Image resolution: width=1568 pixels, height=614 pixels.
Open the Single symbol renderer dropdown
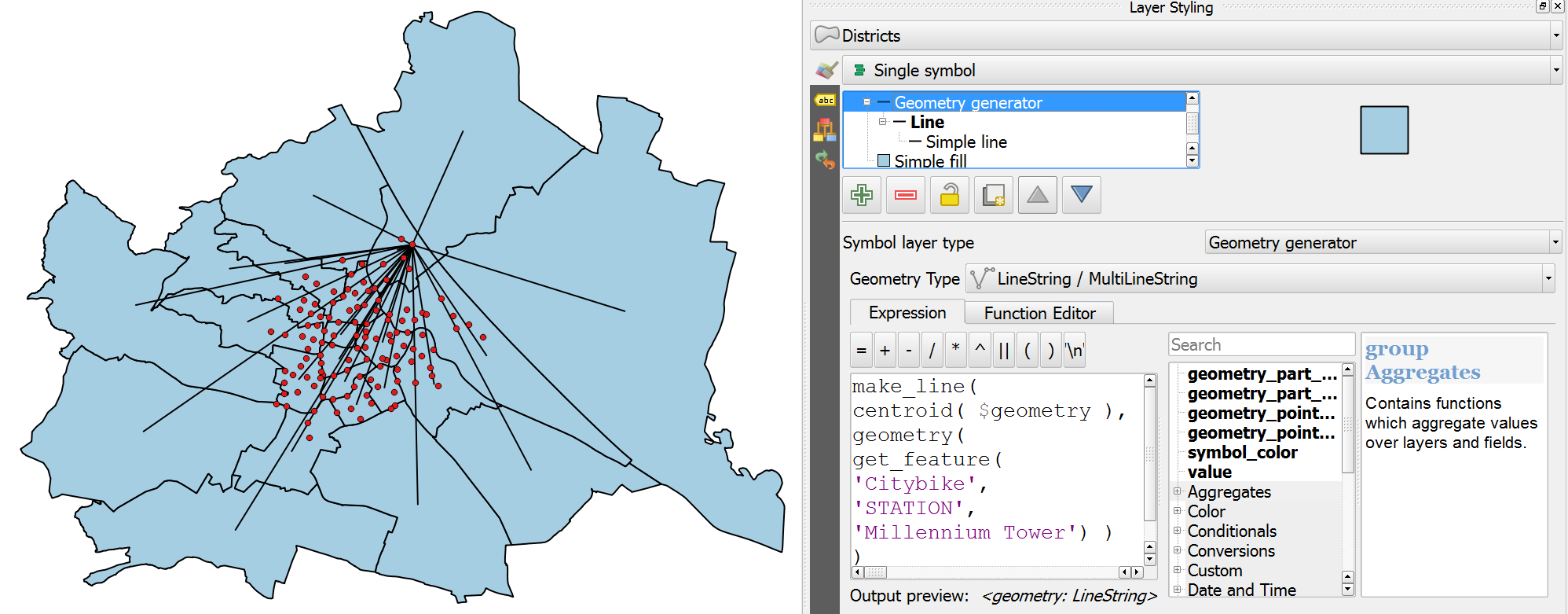pos(1201,70)
